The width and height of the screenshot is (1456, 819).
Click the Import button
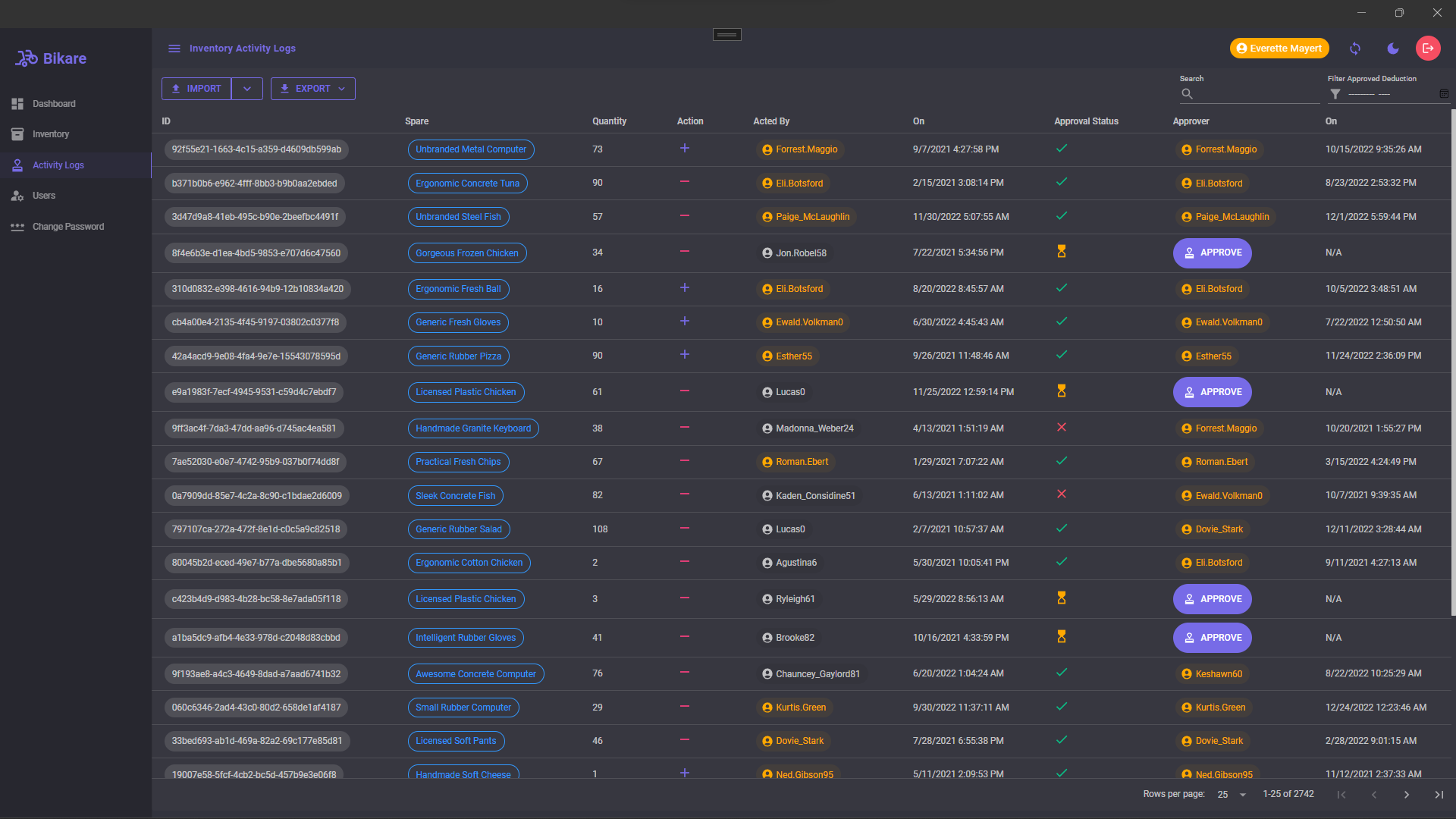[x=196, y=89]
